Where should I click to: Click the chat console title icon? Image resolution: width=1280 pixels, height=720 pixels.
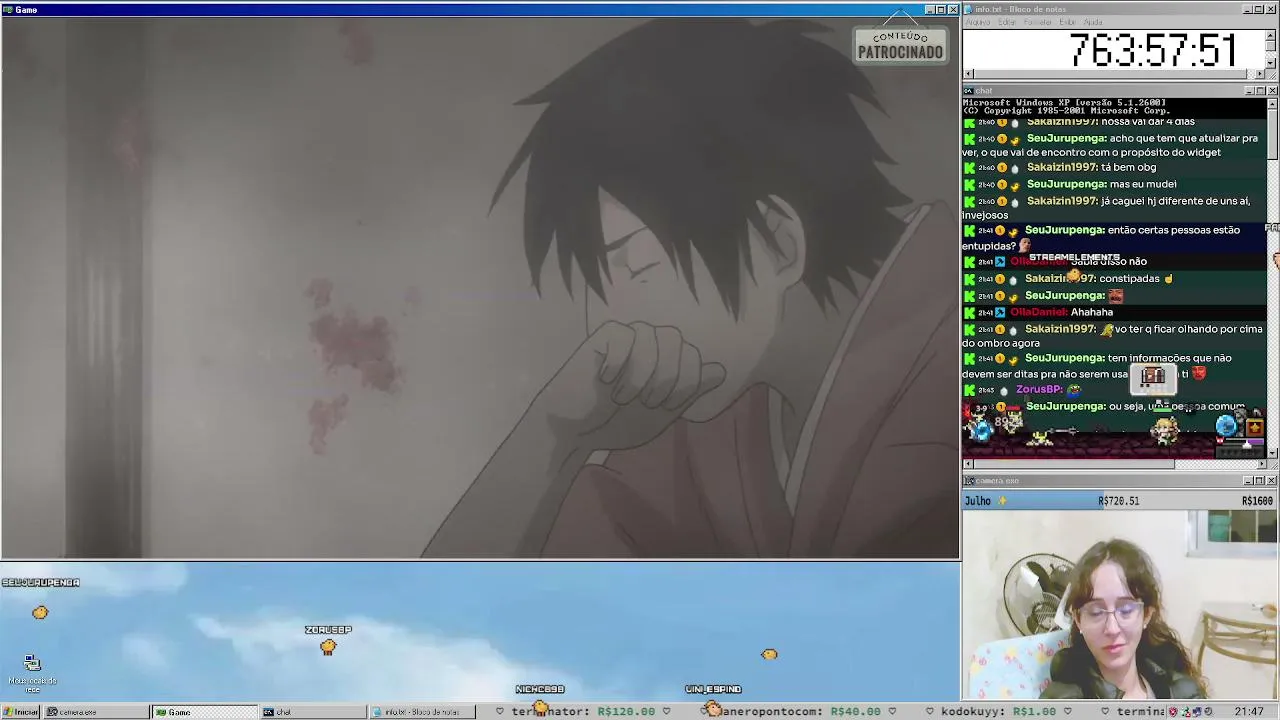click(x=969, y=91)
